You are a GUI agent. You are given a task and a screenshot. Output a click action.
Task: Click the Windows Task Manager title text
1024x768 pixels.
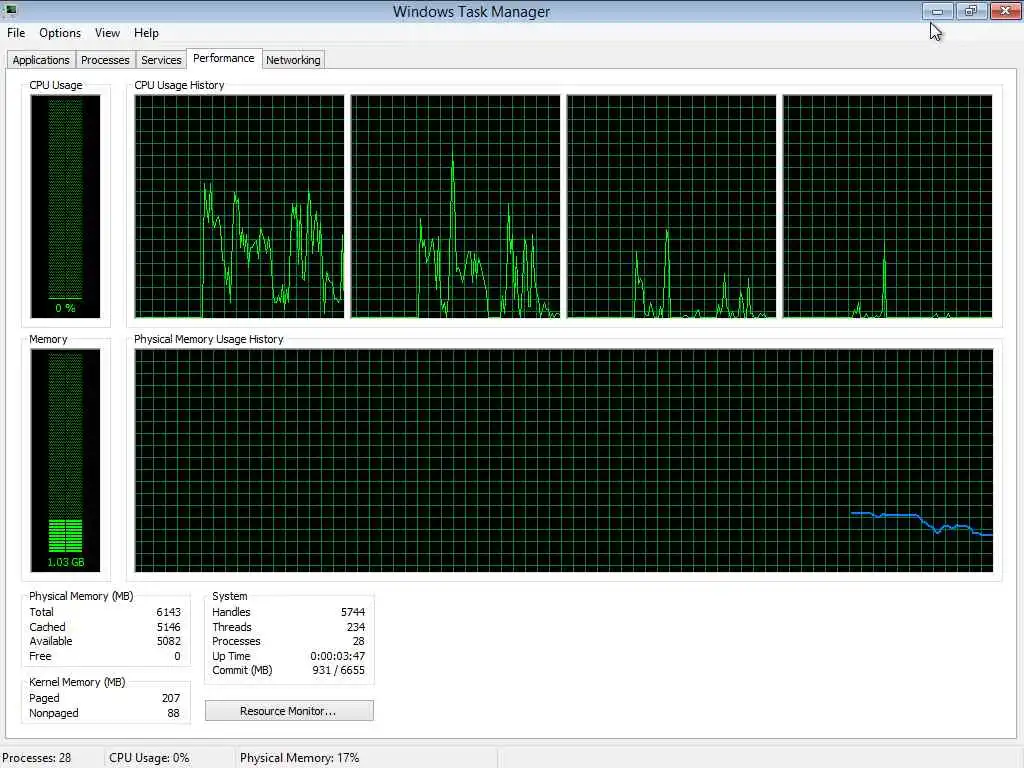click(472, 12)
